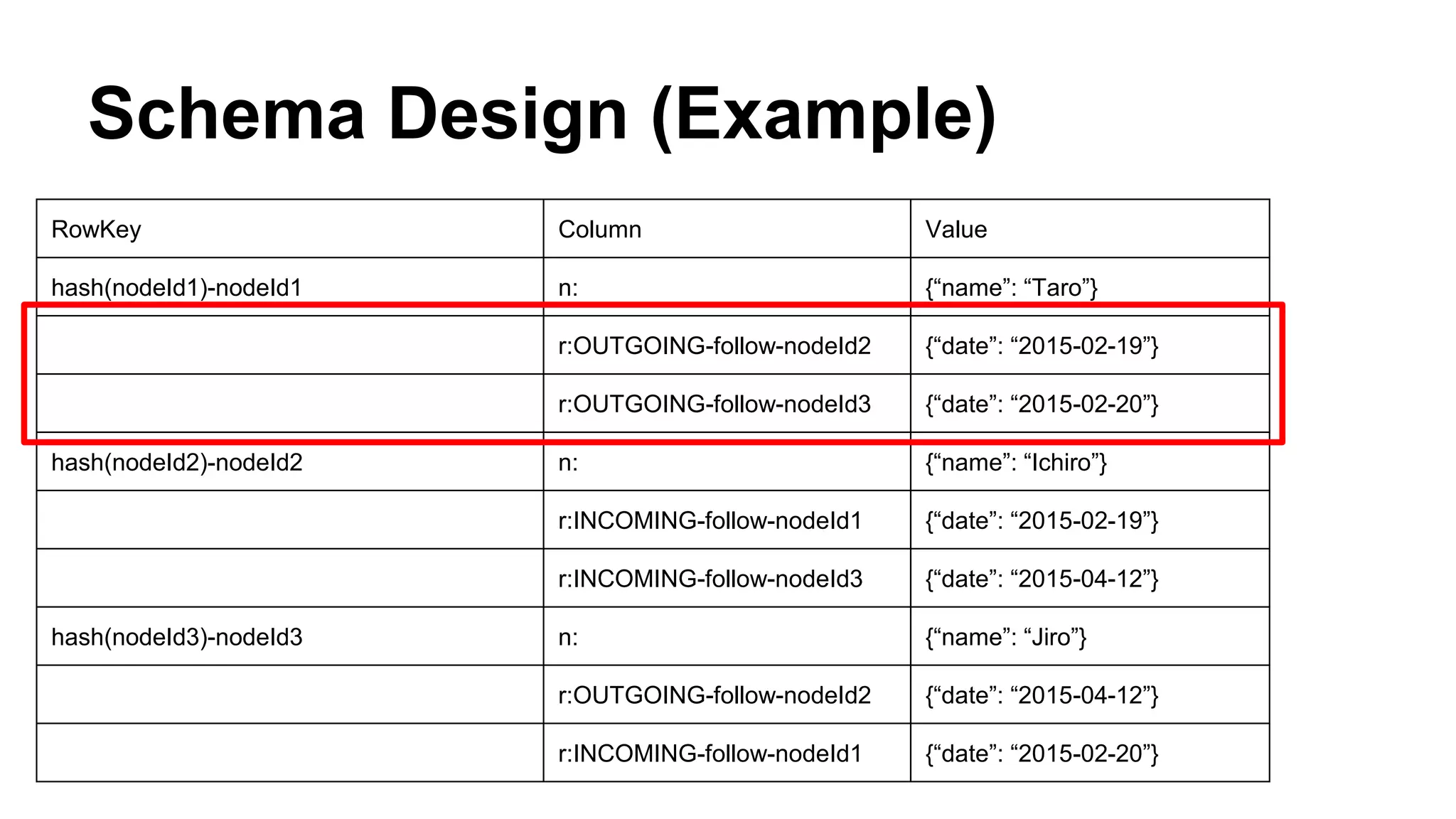The image size is (1456, 819).
Task: Click the 2015-02-19 value beside INCOMING-follow-nodeId1
Action: pos(1042,520)
